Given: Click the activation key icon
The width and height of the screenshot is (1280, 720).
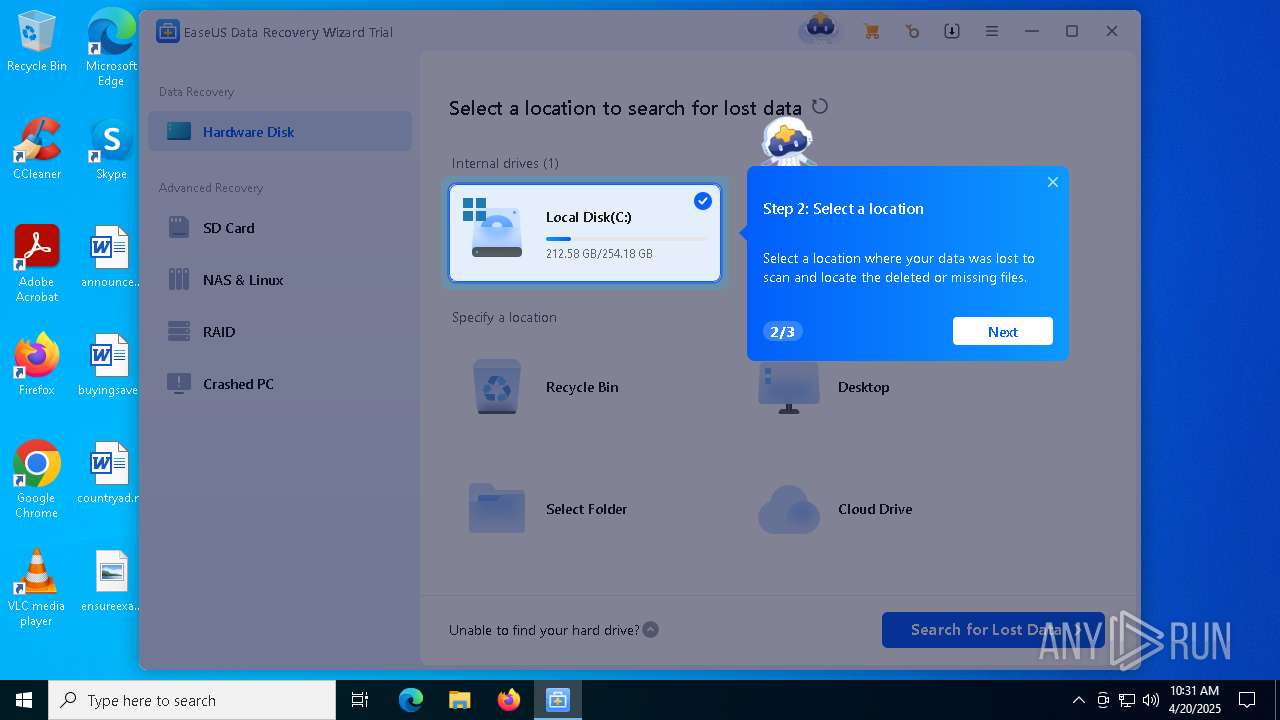Looking at the screenshot, I should tap(912, 32).
